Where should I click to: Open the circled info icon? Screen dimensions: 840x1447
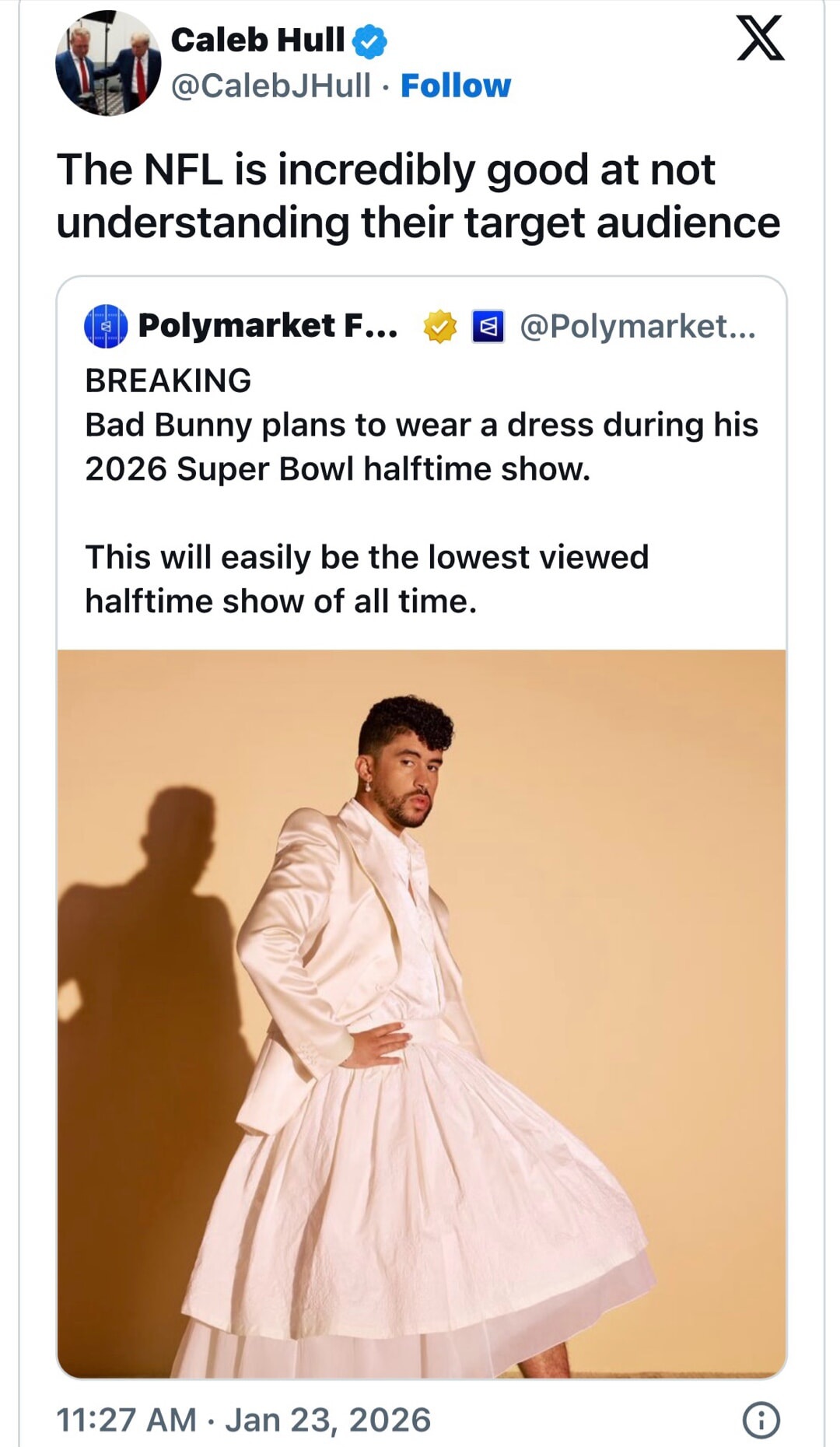click(761, 1420)
